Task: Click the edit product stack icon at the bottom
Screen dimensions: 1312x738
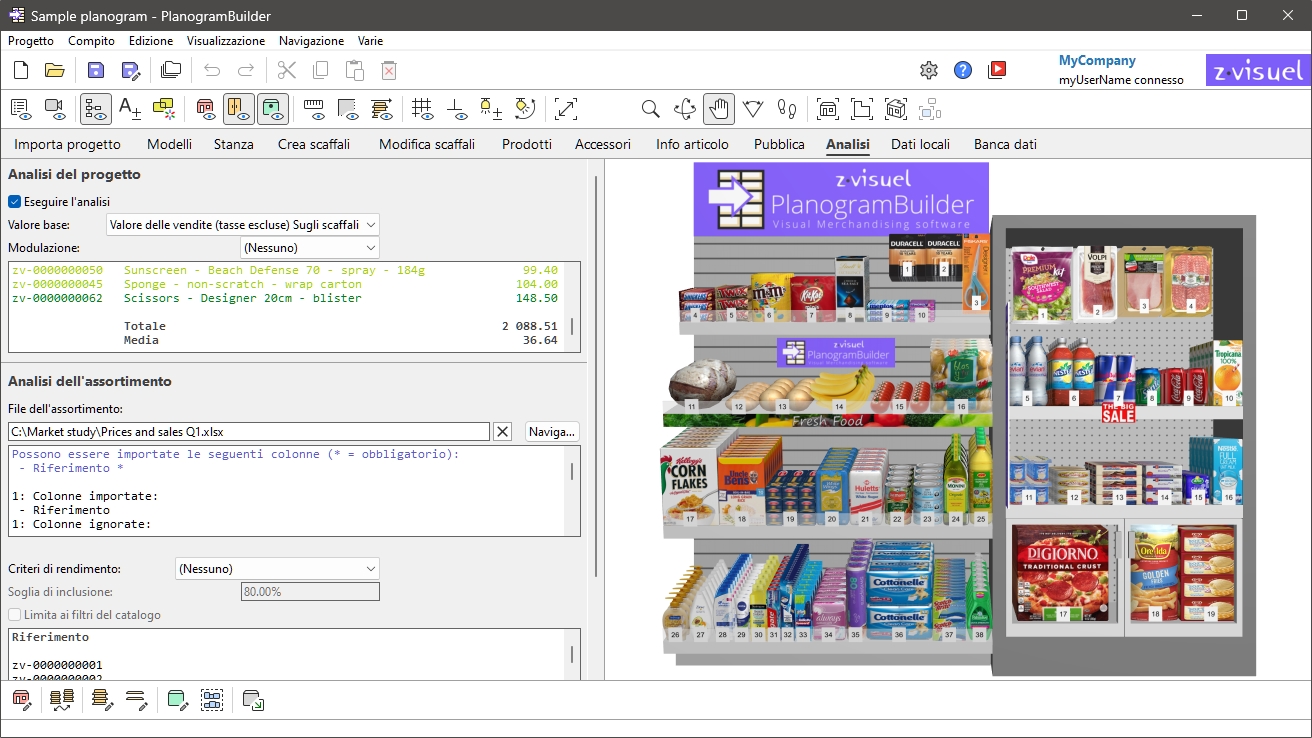Action: (x=102, y=700)
